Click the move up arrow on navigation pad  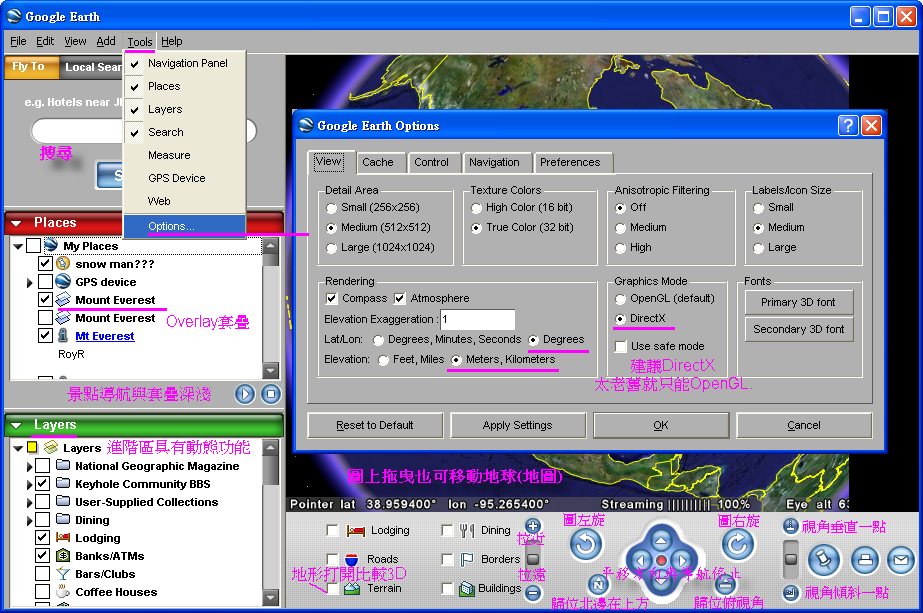click(661, 541)
